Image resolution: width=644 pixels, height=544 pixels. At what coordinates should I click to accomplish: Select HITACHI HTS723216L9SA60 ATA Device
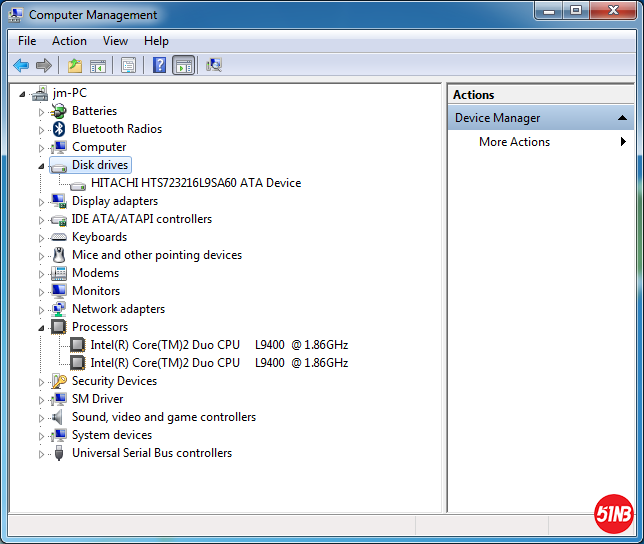click(x=195, y=183)
